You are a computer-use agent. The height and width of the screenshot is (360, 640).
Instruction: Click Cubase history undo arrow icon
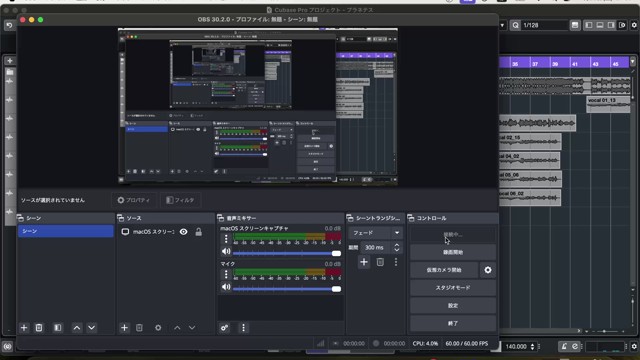9,25
